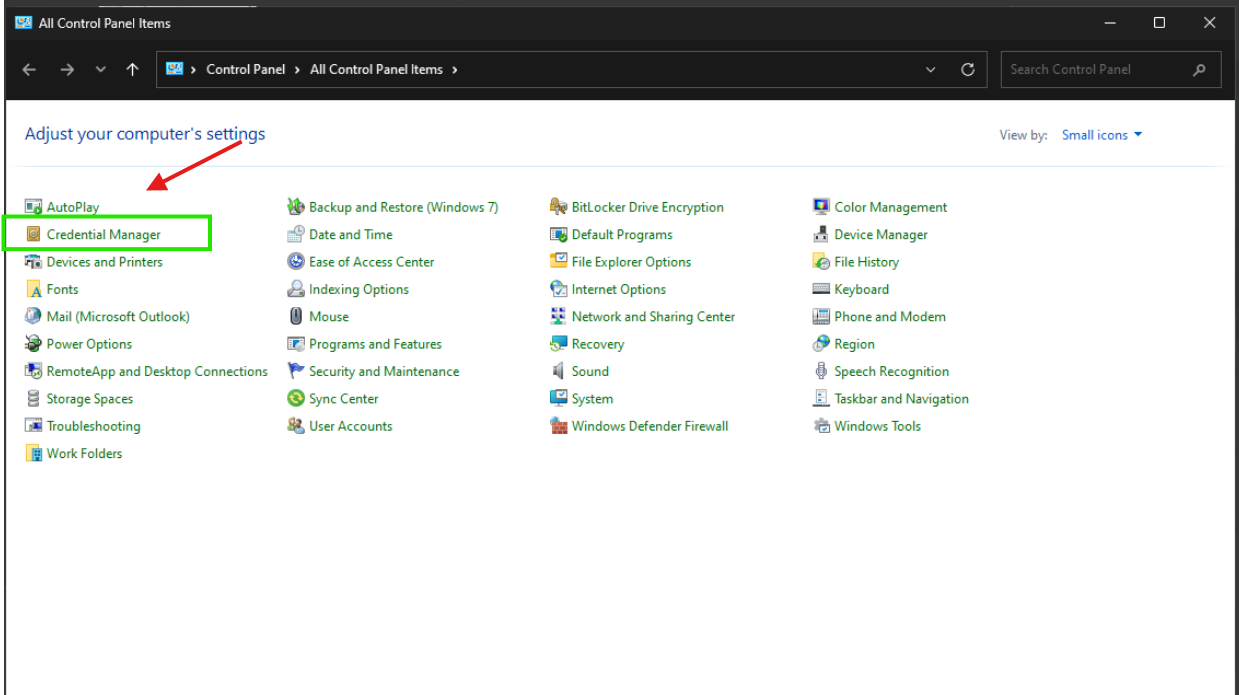Image resolution: width=1239 pixels, height=695 pixels.
Task: Click the Credential Manager safe icon
Action: 33,234
